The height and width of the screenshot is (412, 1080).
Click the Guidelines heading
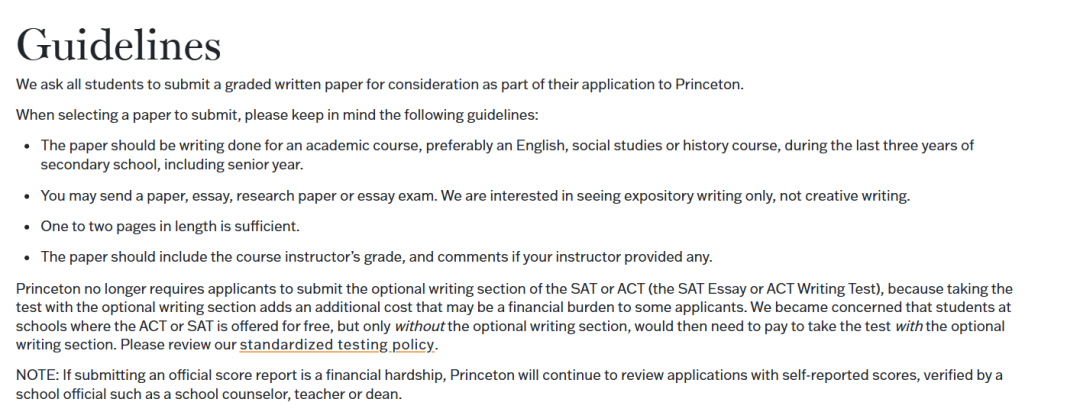(x=118, y=45)
